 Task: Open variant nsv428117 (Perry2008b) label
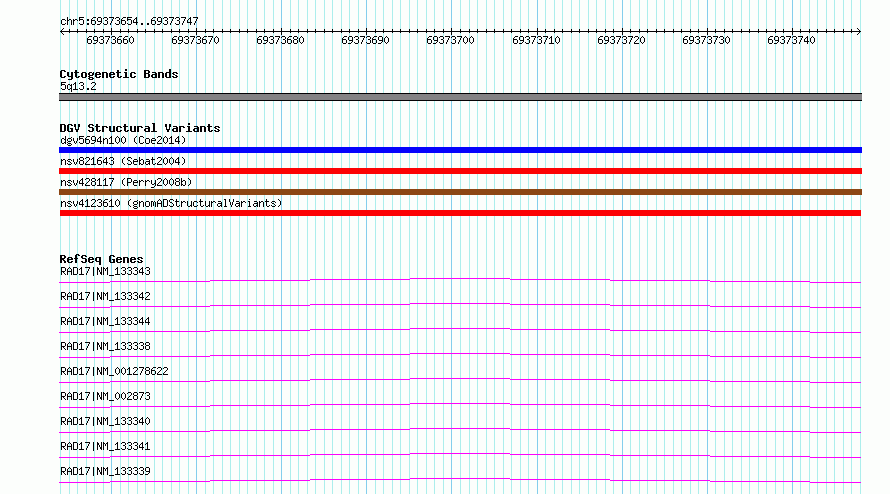coord(126,182)
